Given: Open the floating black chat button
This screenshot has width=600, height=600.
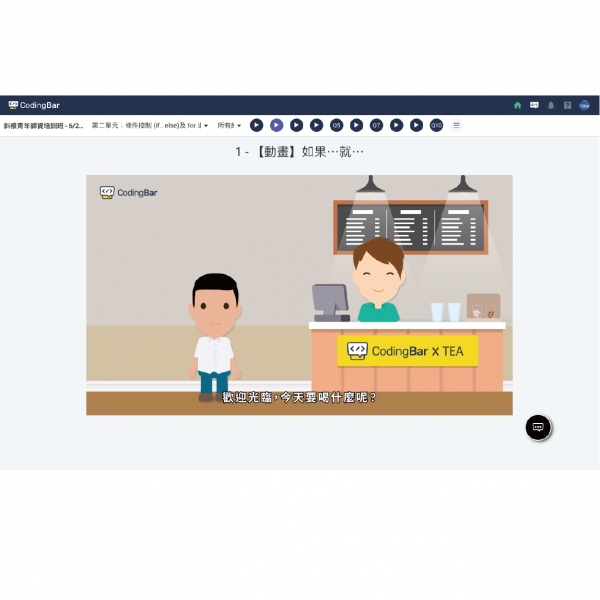Looking at the screenshot, I should tap(538, 427).
